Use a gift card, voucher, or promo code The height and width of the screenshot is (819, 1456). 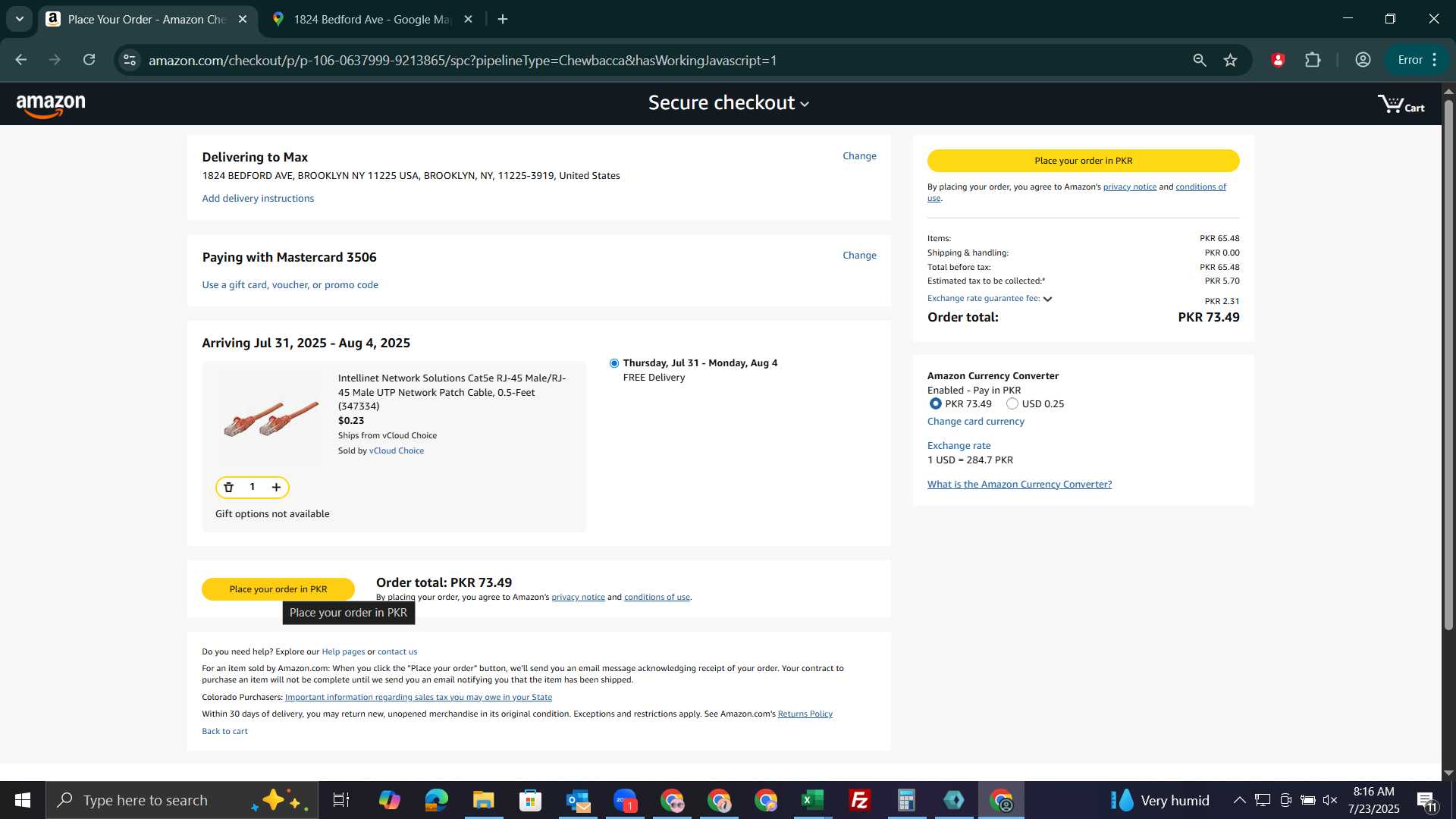tap(290, 285)
